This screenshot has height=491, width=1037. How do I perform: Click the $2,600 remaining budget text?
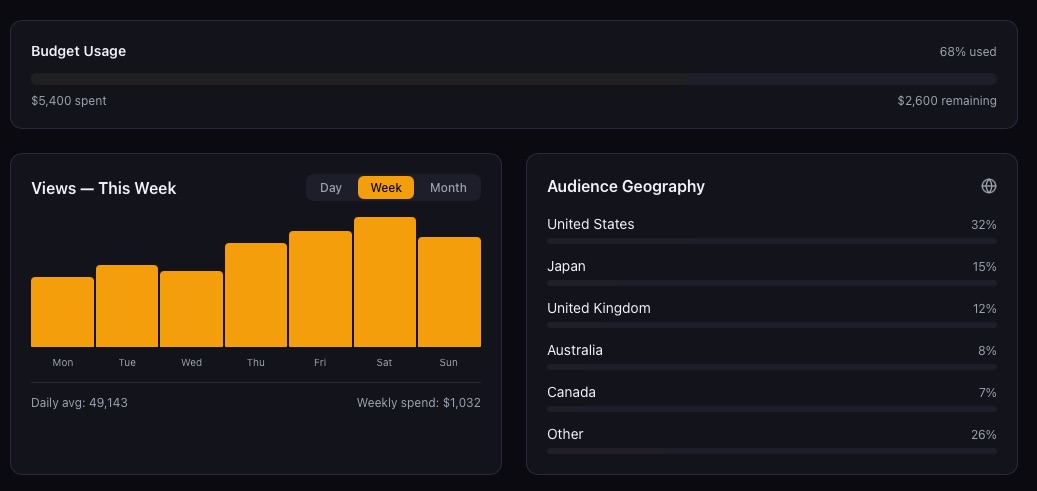click(946, 101)
